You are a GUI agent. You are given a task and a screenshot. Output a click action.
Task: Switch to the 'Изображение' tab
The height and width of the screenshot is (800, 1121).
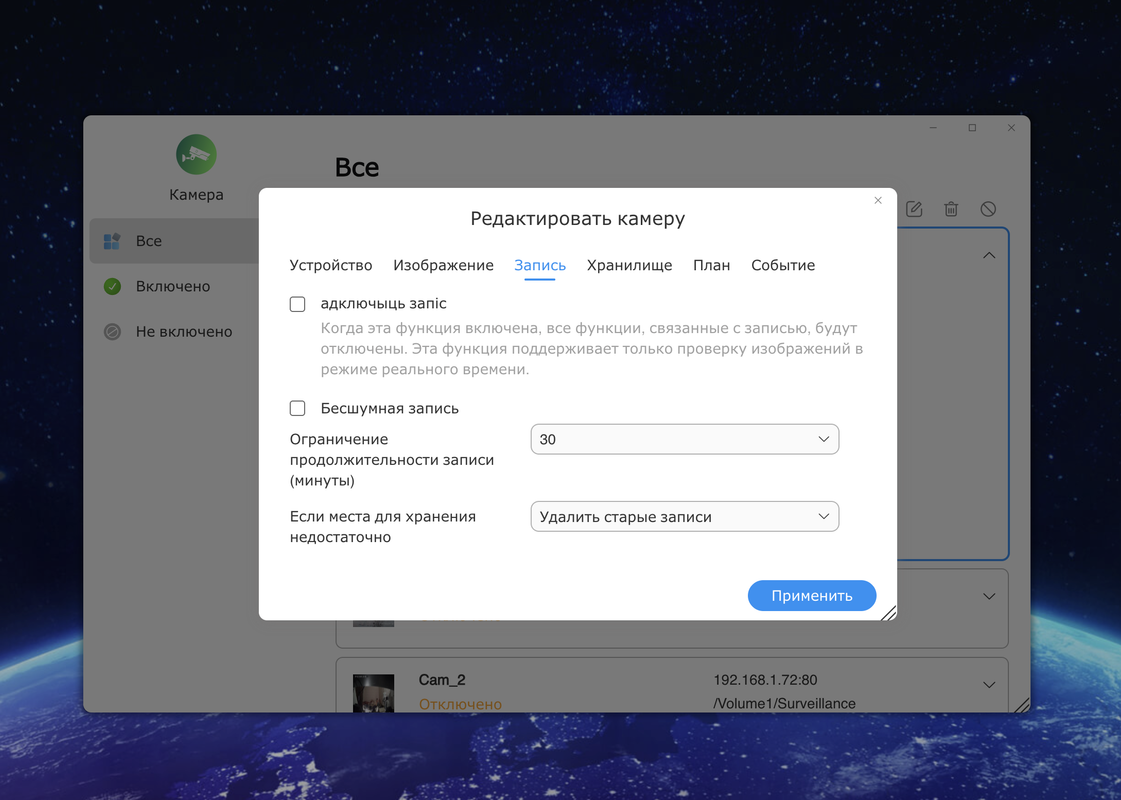[443, 265]
